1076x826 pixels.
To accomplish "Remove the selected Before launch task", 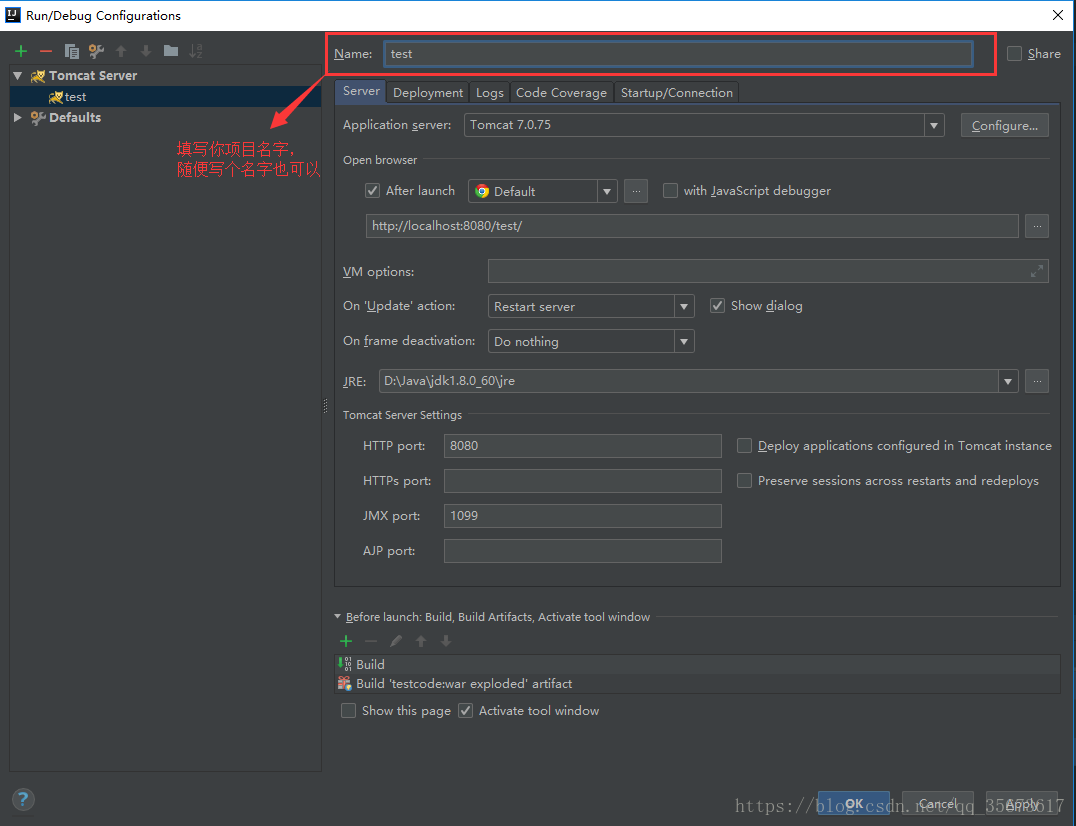I will [x=371, y=641].
